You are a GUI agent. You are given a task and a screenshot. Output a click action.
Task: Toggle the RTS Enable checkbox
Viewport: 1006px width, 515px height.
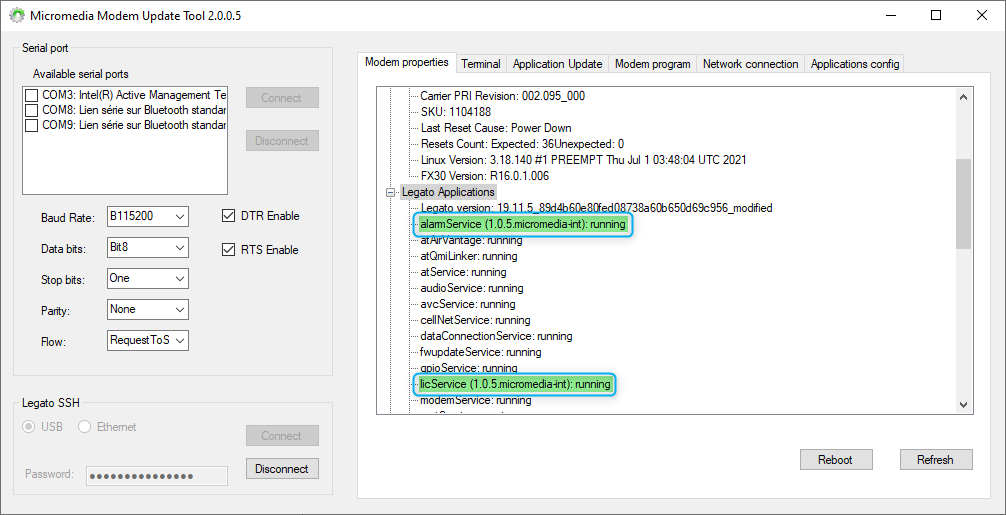228,249
